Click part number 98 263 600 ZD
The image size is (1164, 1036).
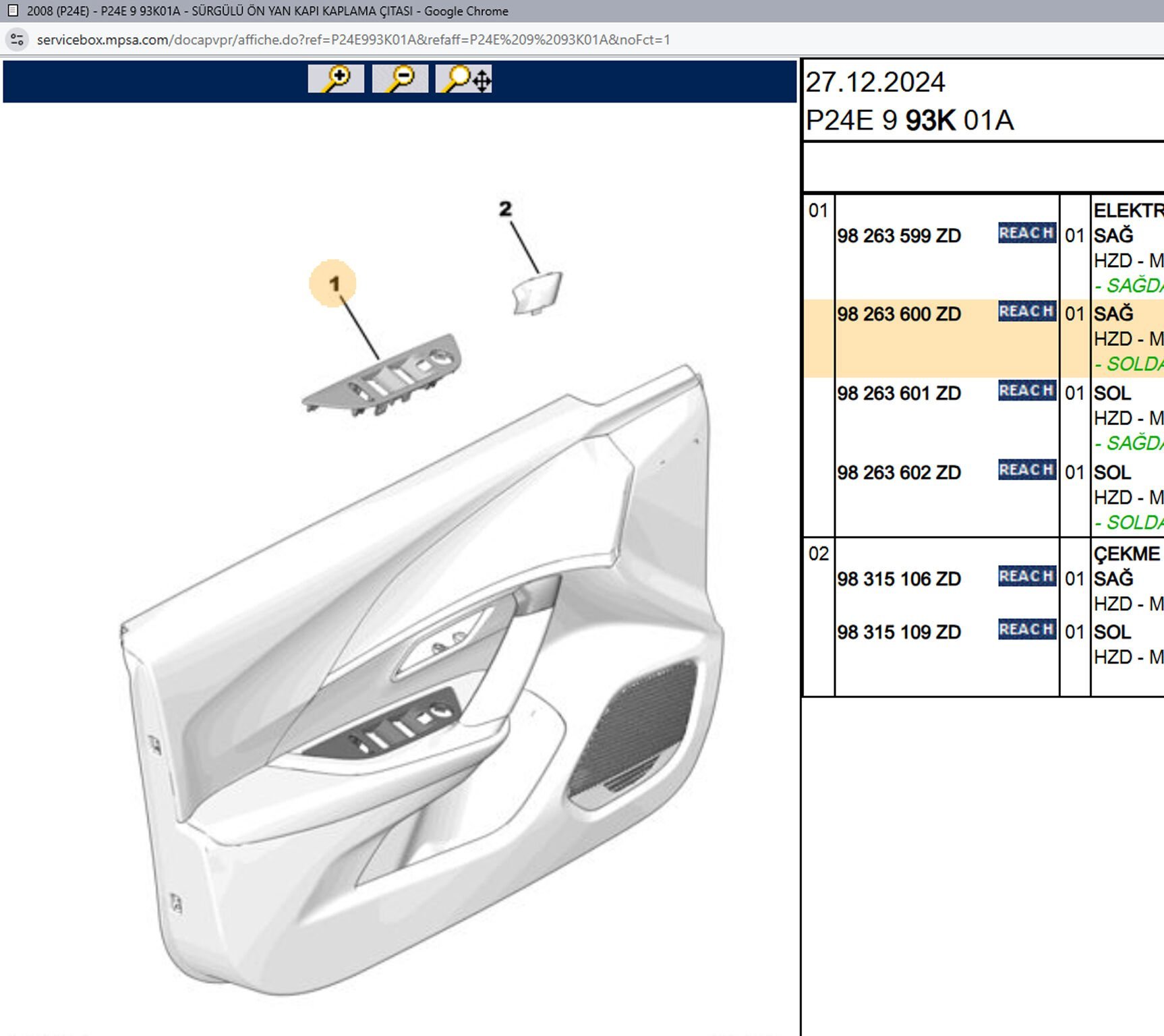(898, 314)
